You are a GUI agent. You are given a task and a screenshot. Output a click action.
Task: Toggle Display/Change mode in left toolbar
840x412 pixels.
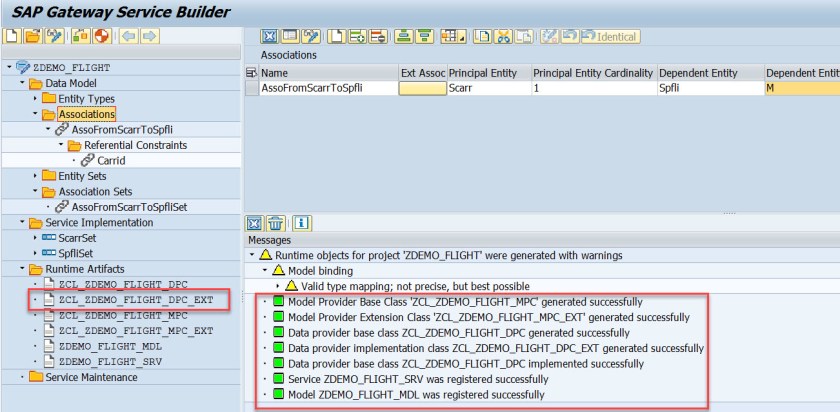point(55,36)
